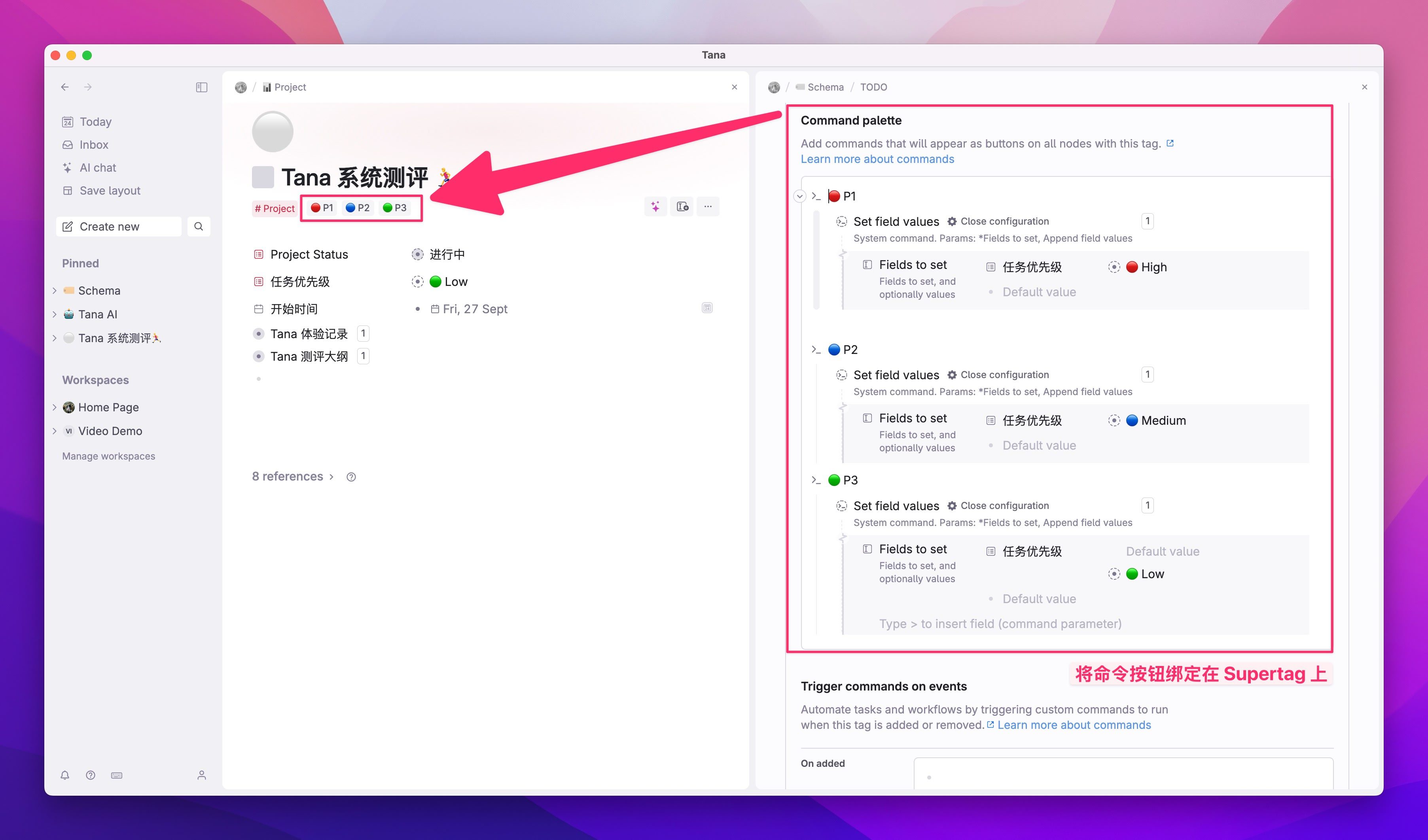
Task: Open the Tana 体验记录 node bullet
Action: click(258, 334)
